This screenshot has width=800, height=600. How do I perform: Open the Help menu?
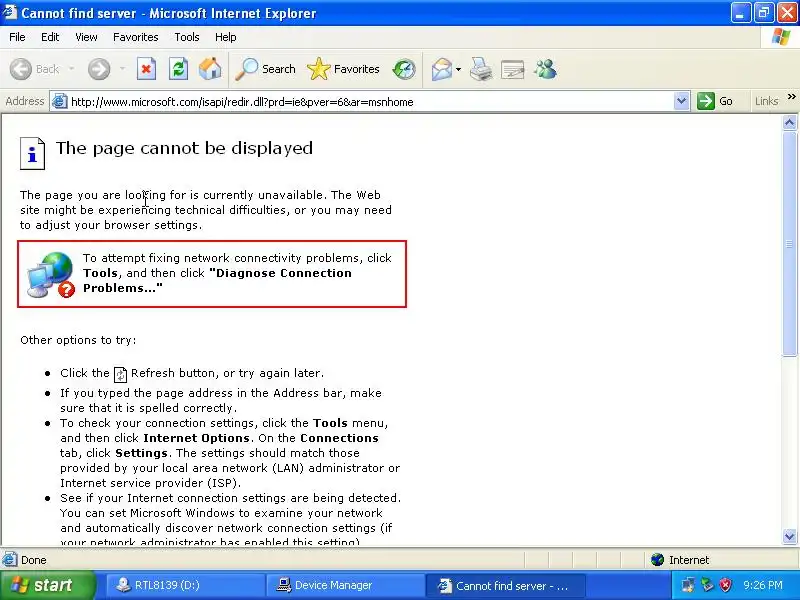[226, 37]
